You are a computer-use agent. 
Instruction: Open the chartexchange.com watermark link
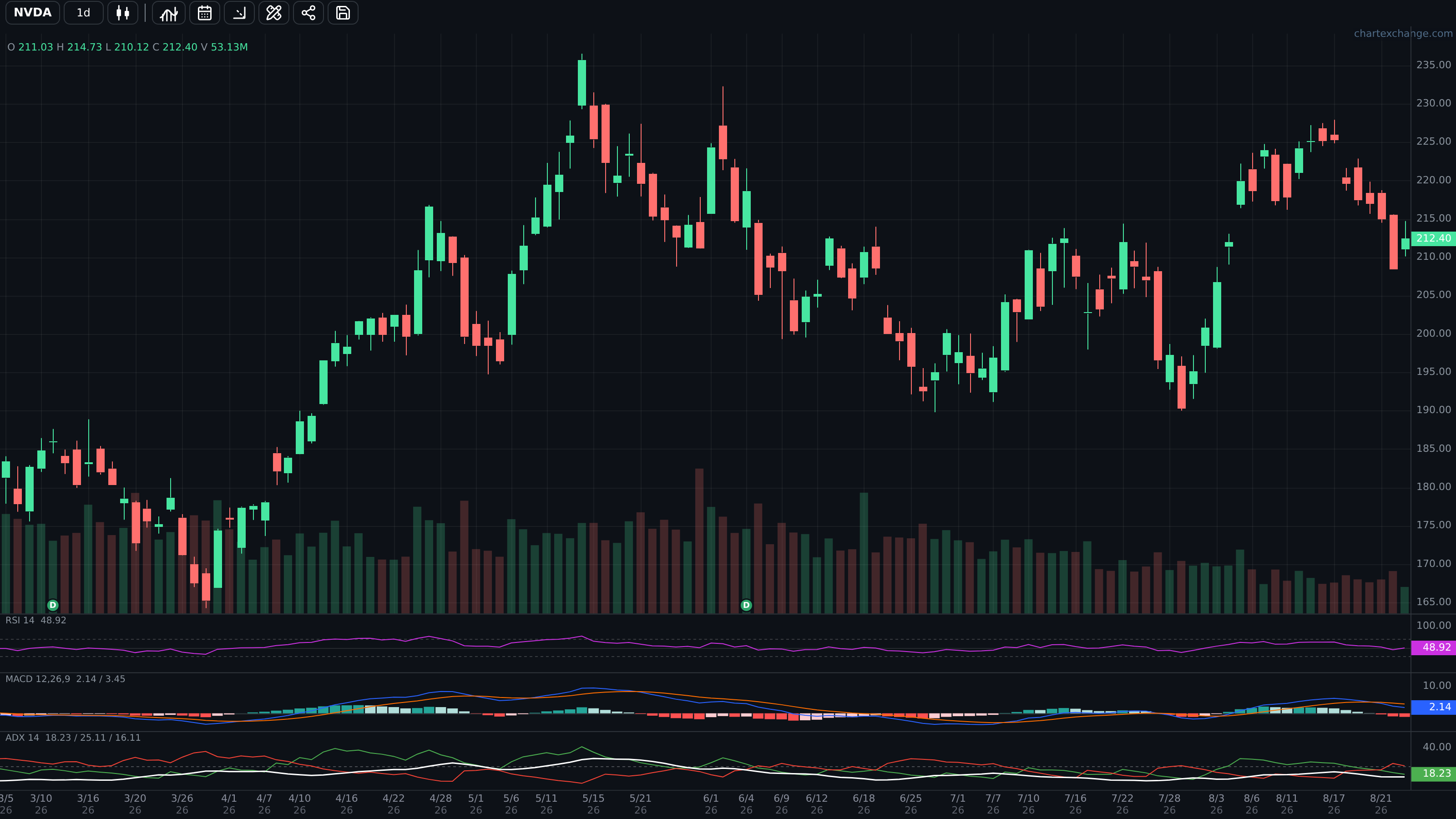point(1403,33)
